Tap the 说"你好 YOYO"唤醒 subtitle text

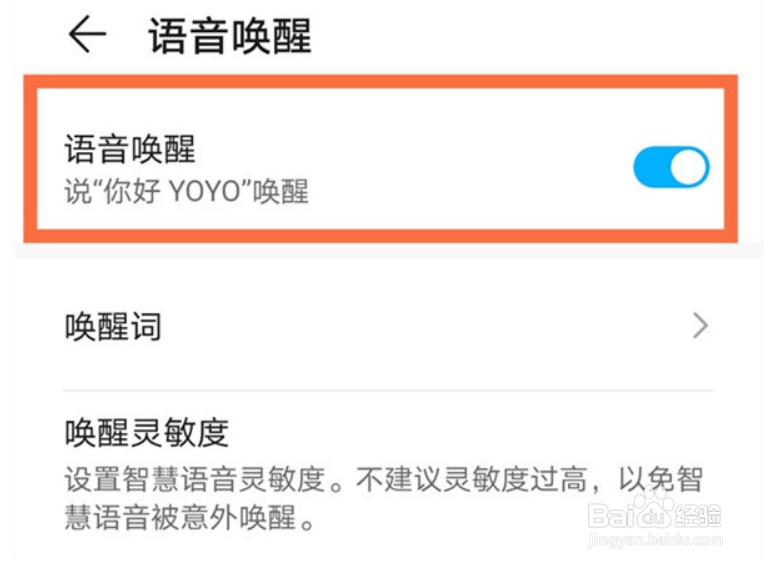(x=187, y=191)
